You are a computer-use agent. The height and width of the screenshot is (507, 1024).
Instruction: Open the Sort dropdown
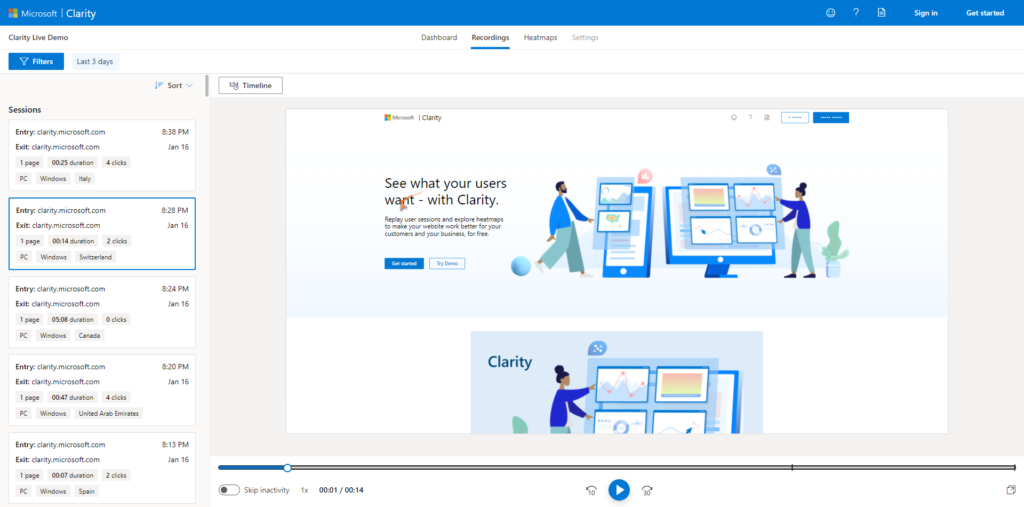pyautogui.click(x=174, y=85)
